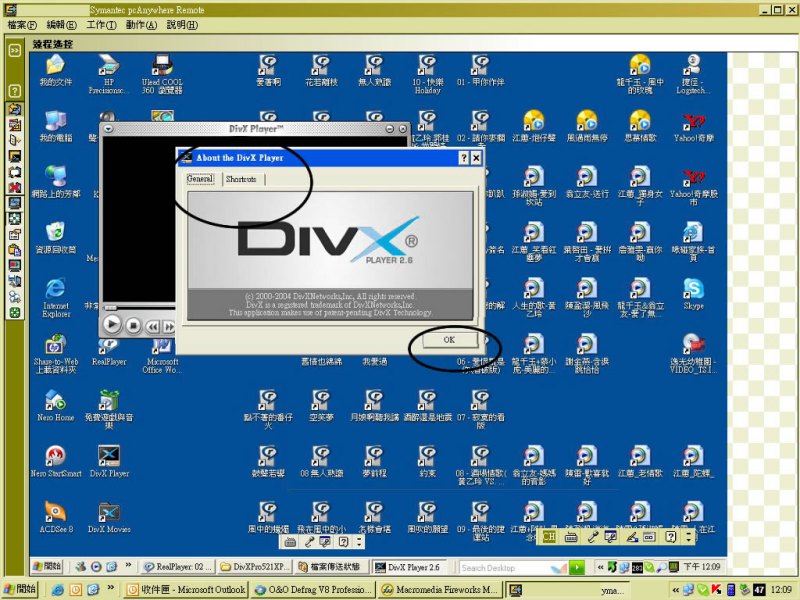Switch to the General tab
The image size is (800, 600).
click(x=200, y=179)
